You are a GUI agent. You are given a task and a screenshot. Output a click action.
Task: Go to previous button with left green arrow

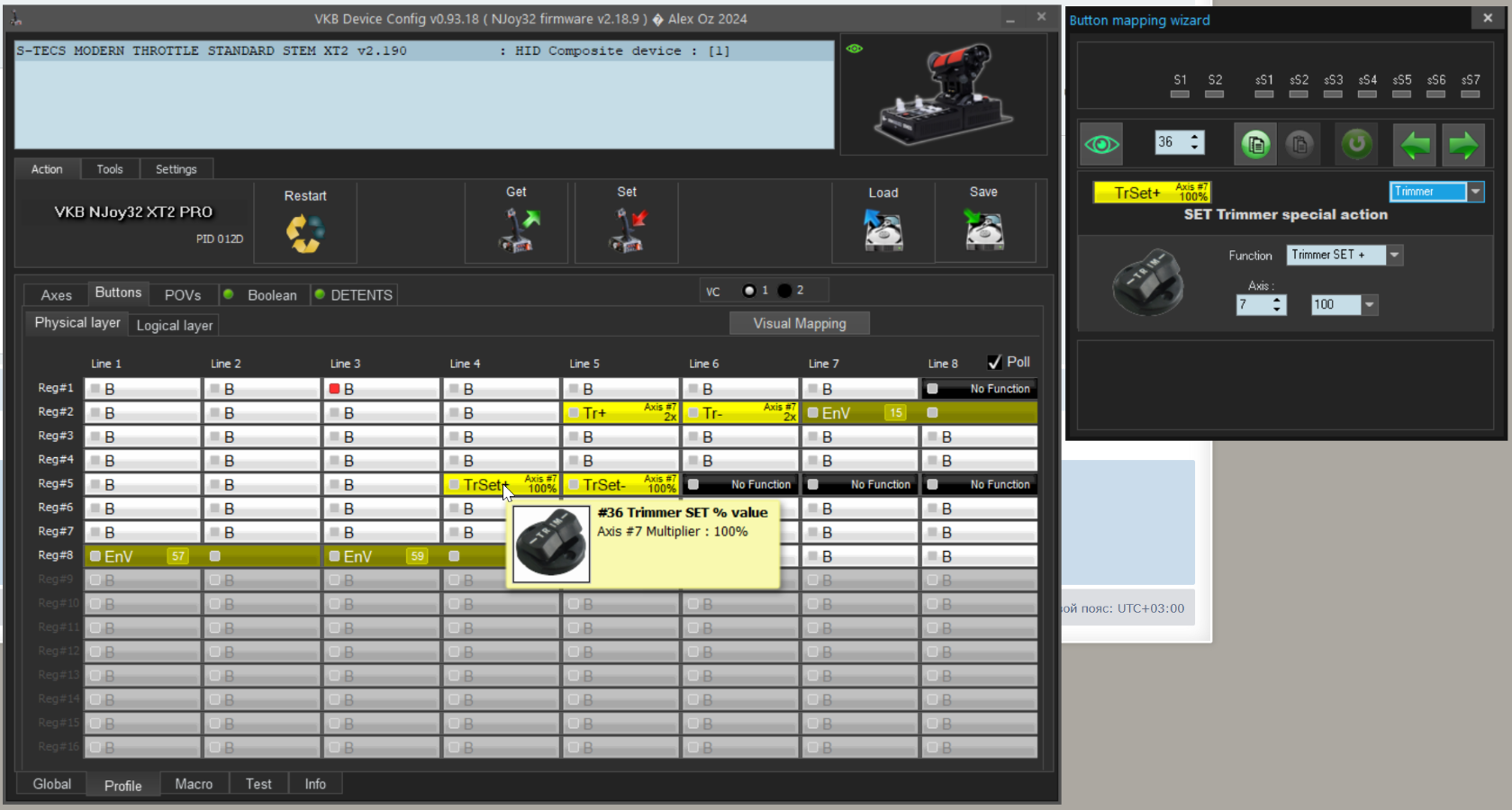tap(1415, 144)
